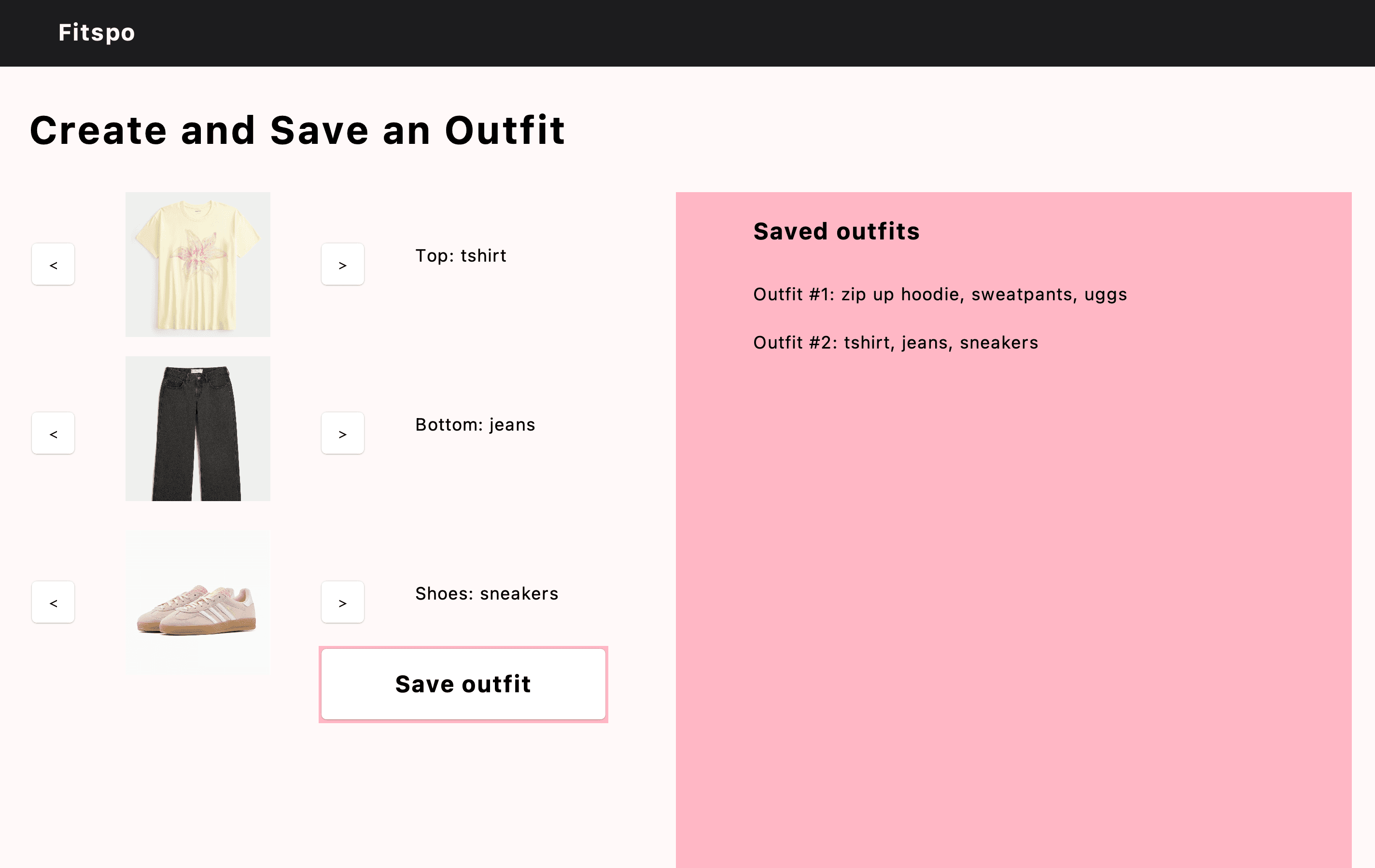Click next arrow for Bottom item
This screenshot has width=1375, height=868.
(342, 434)
